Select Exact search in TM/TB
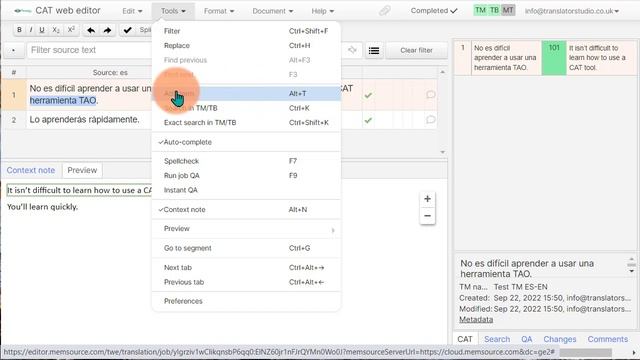 point(246,122)
